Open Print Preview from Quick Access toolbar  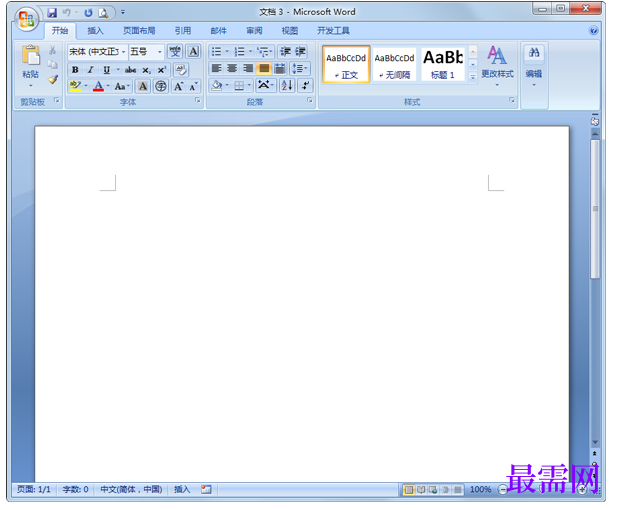pos(103,13)
